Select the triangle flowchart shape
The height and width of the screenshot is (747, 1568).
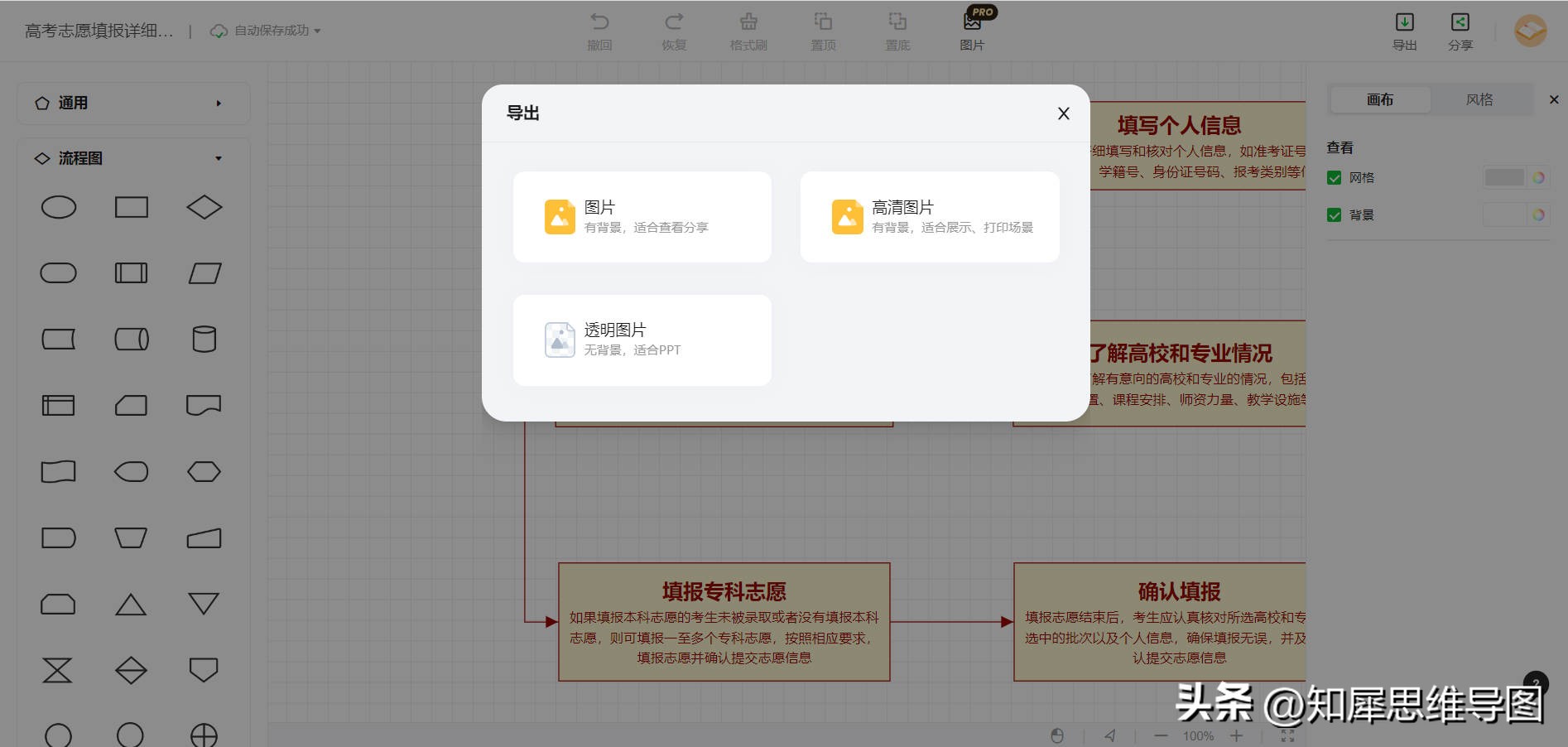click(131, 604)
